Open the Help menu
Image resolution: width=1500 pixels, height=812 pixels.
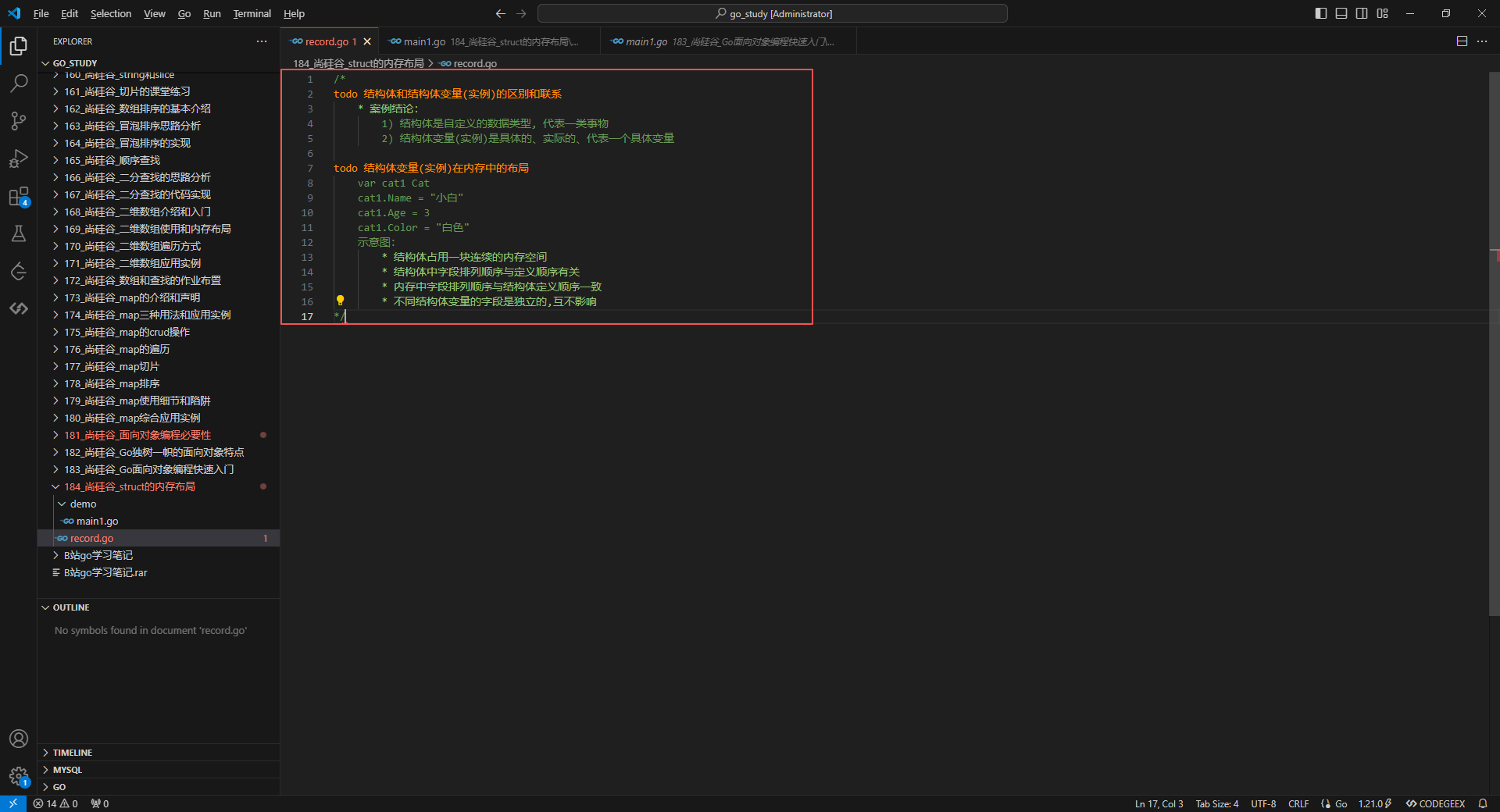[294, 13]
